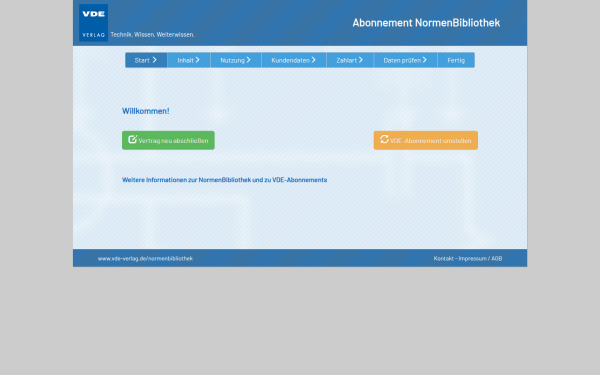
Task: Visit www.vde-verlag.de/normenbibliothek footer link
Action: 145,259
